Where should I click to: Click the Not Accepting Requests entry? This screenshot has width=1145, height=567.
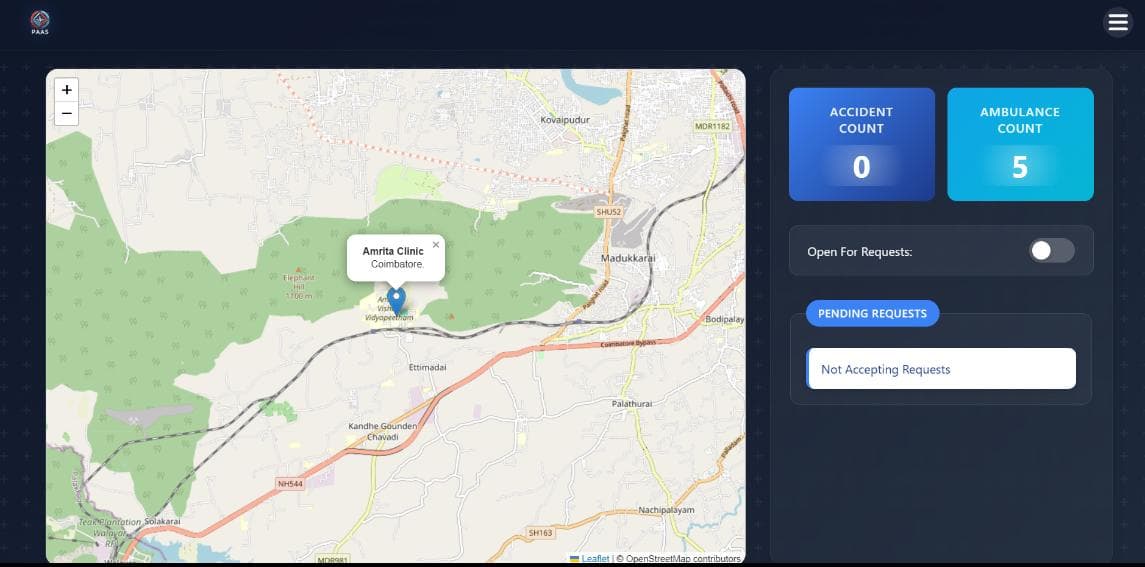[941, 368]
